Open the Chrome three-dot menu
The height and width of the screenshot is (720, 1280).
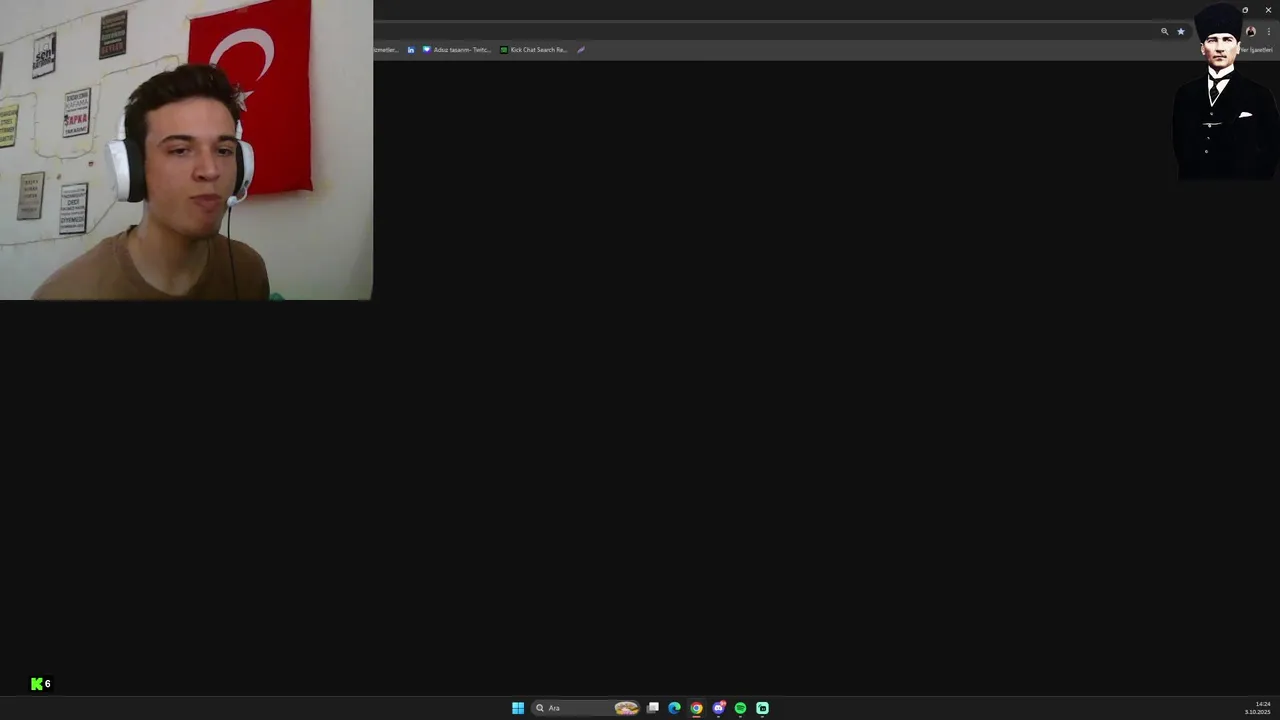click(x=1268, y=31)
